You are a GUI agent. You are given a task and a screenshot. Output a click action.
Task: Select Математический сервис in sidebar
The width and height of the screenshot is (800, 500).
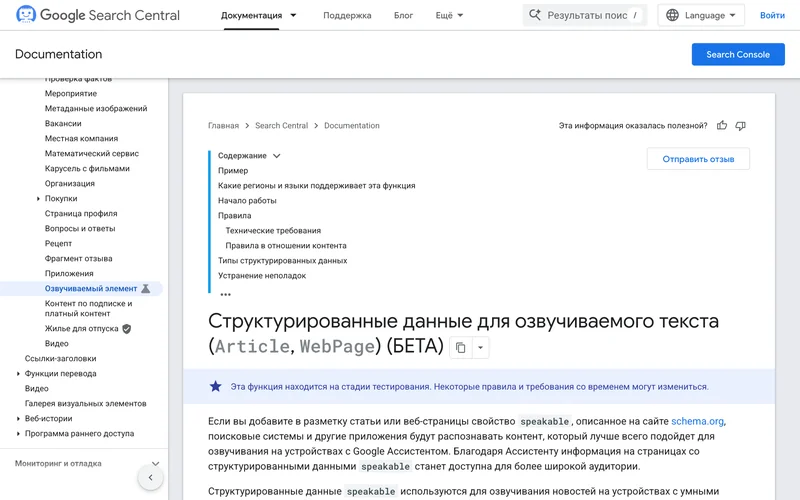[92, 154]
